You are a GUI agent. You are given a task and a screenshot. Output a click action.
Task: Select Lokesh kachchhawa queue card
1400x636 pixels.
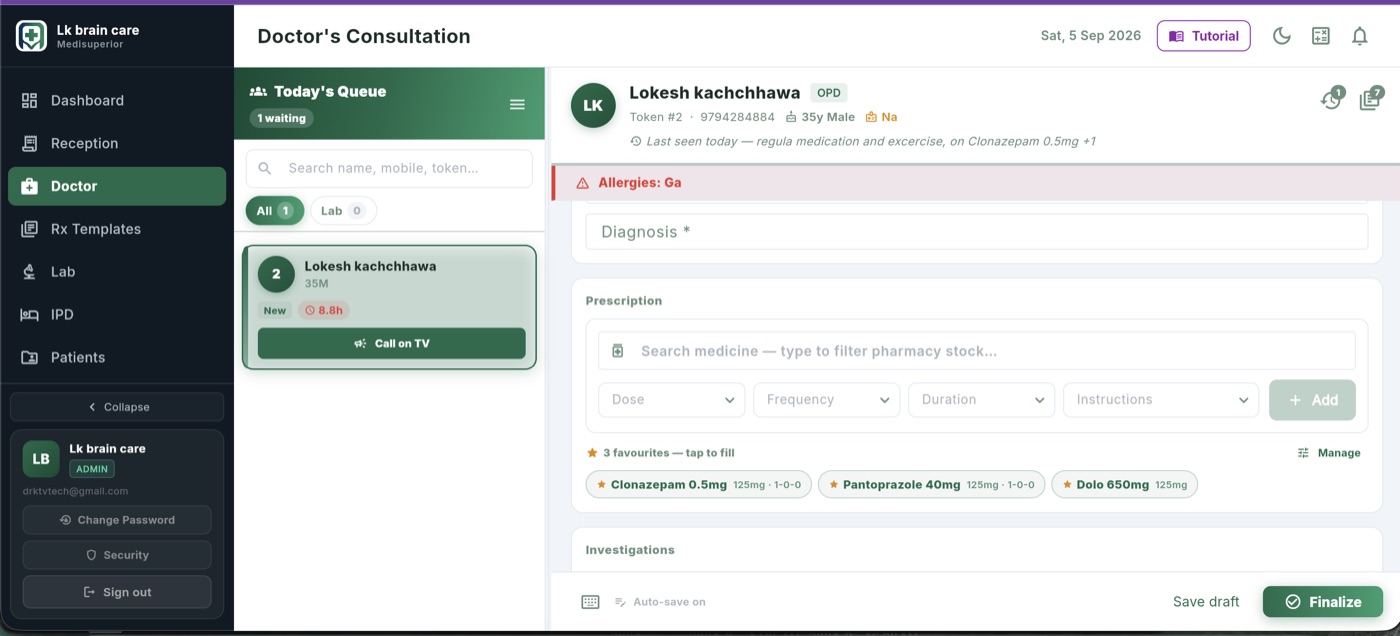tap(390, 307)
